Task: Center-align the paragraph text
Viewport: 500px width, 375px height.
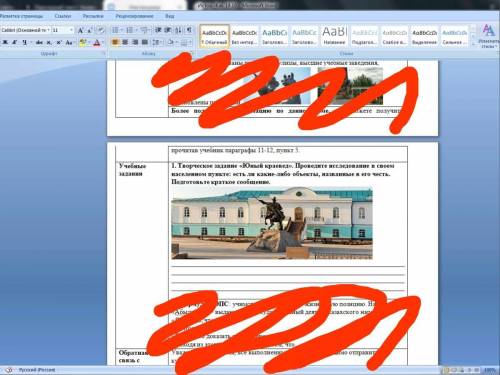Action: click(x=125, y=42)
